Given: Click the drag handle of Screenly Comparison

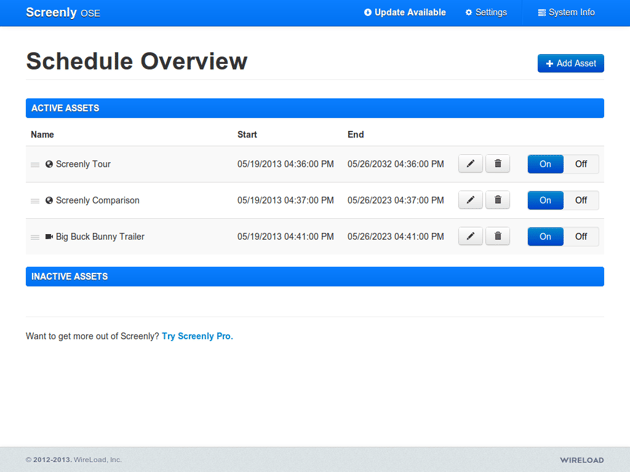Looking at the screenshot, I should pos(35,201).
